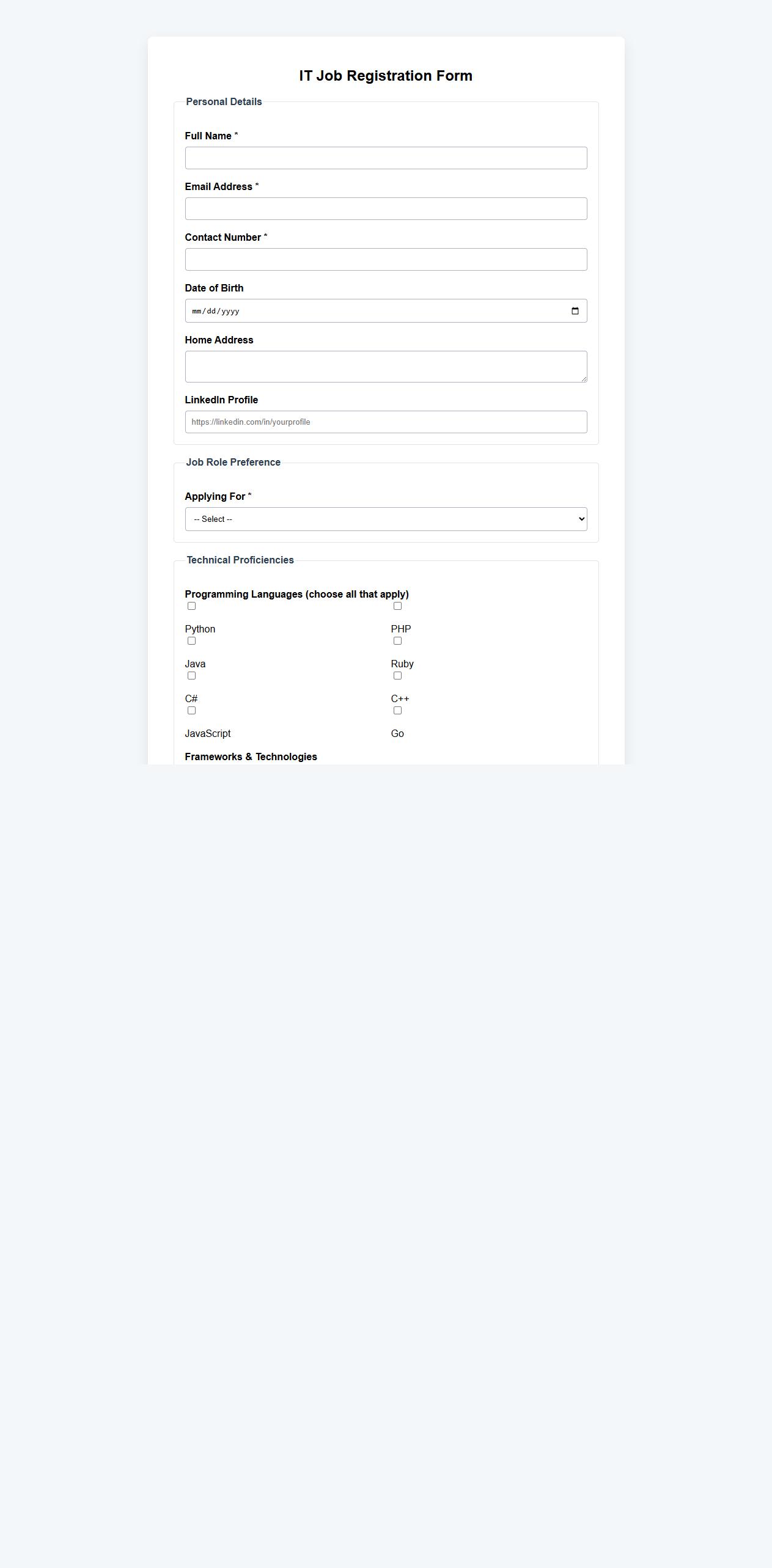Check the C++ programming language checkbox
Screen dimensions: 772x1568
398,675
